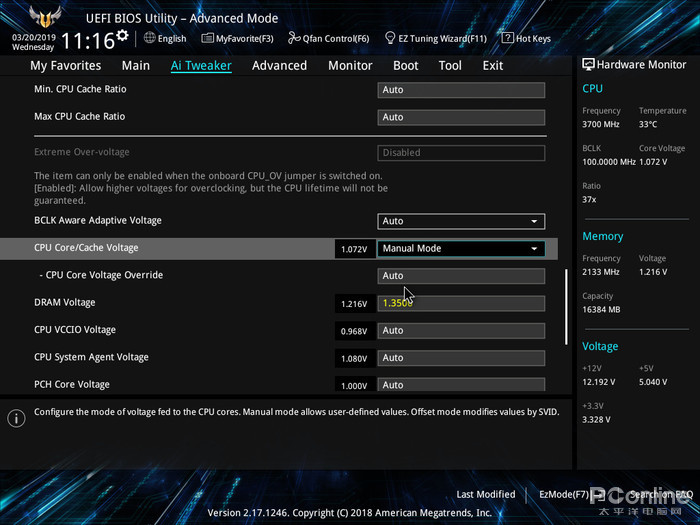
Task: Click the gear icon next to the clock
Action: pos(122,35)
